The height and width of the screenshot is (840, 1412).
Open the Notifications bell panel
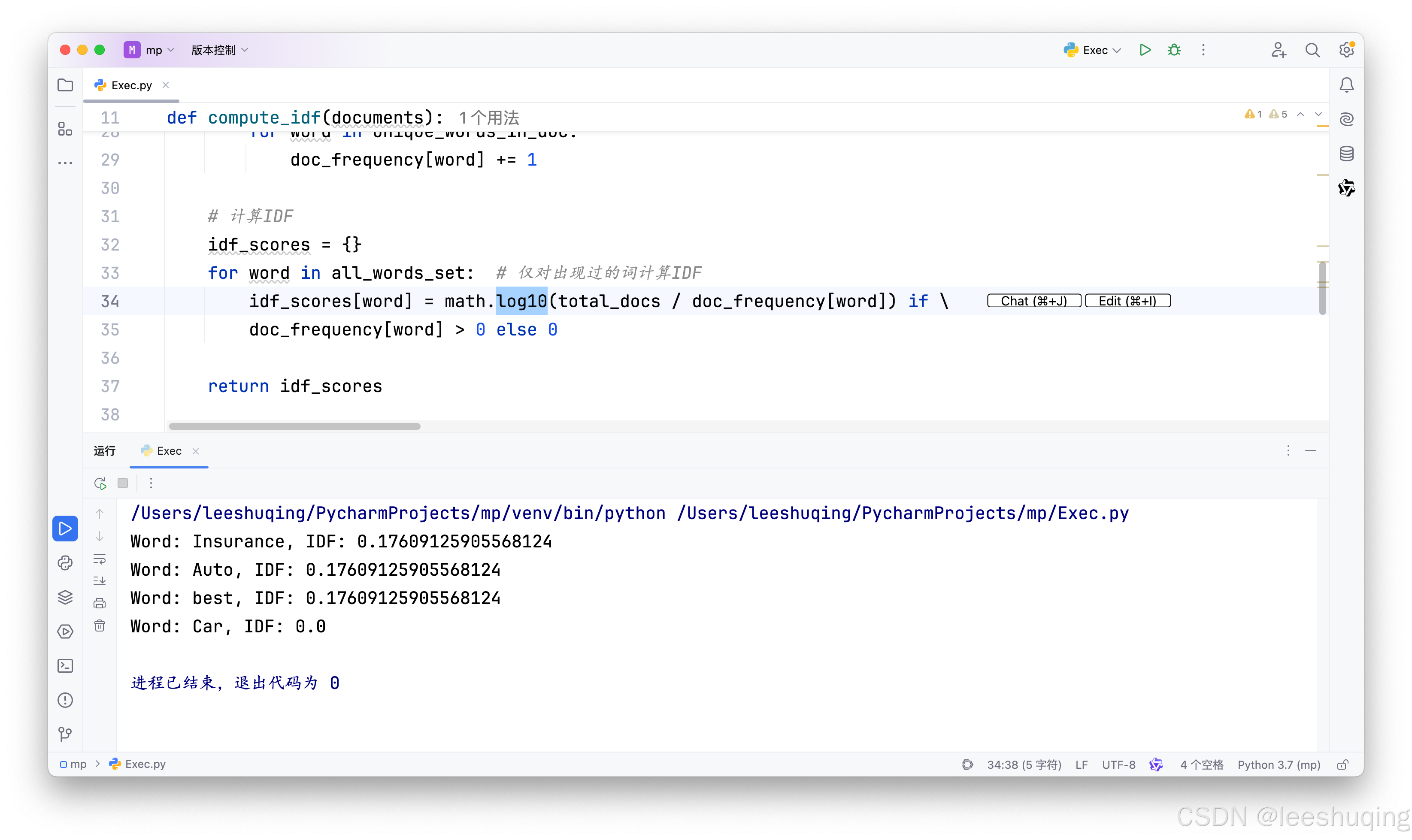1346,85
